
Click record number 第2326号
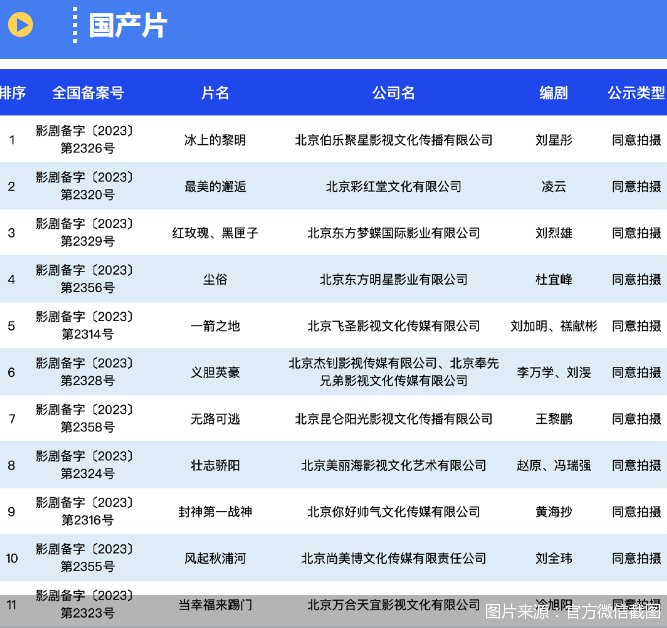(88, 148)
